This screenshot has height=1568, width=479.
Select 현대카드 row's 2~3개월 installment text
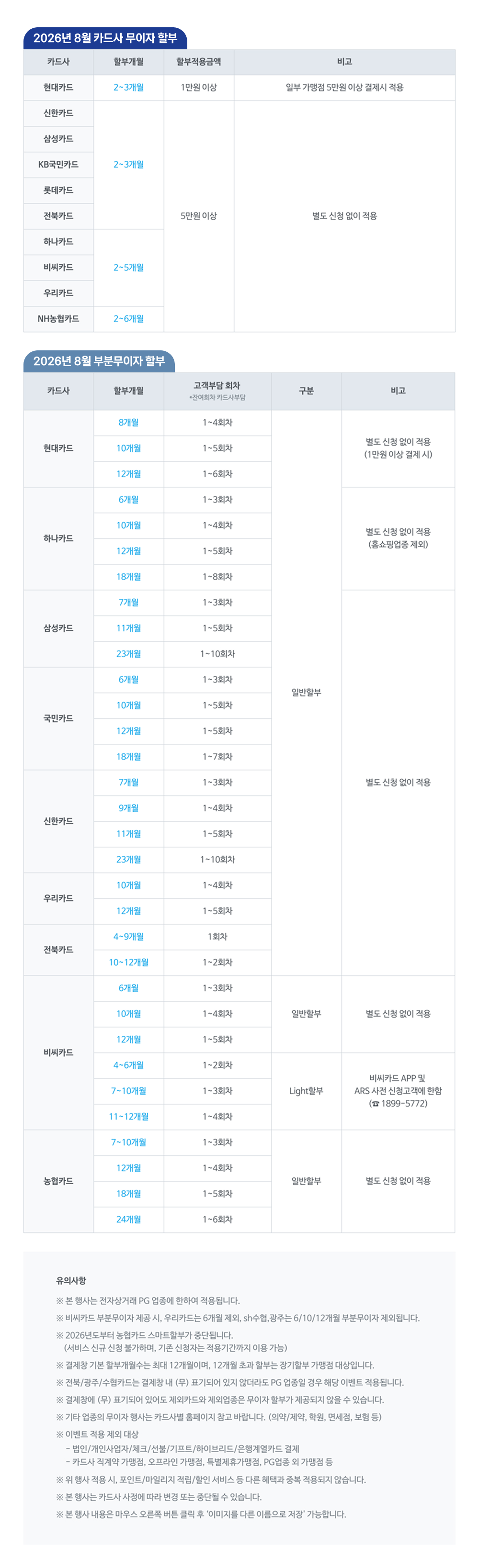pyautogui.click(x=128, y=88)
